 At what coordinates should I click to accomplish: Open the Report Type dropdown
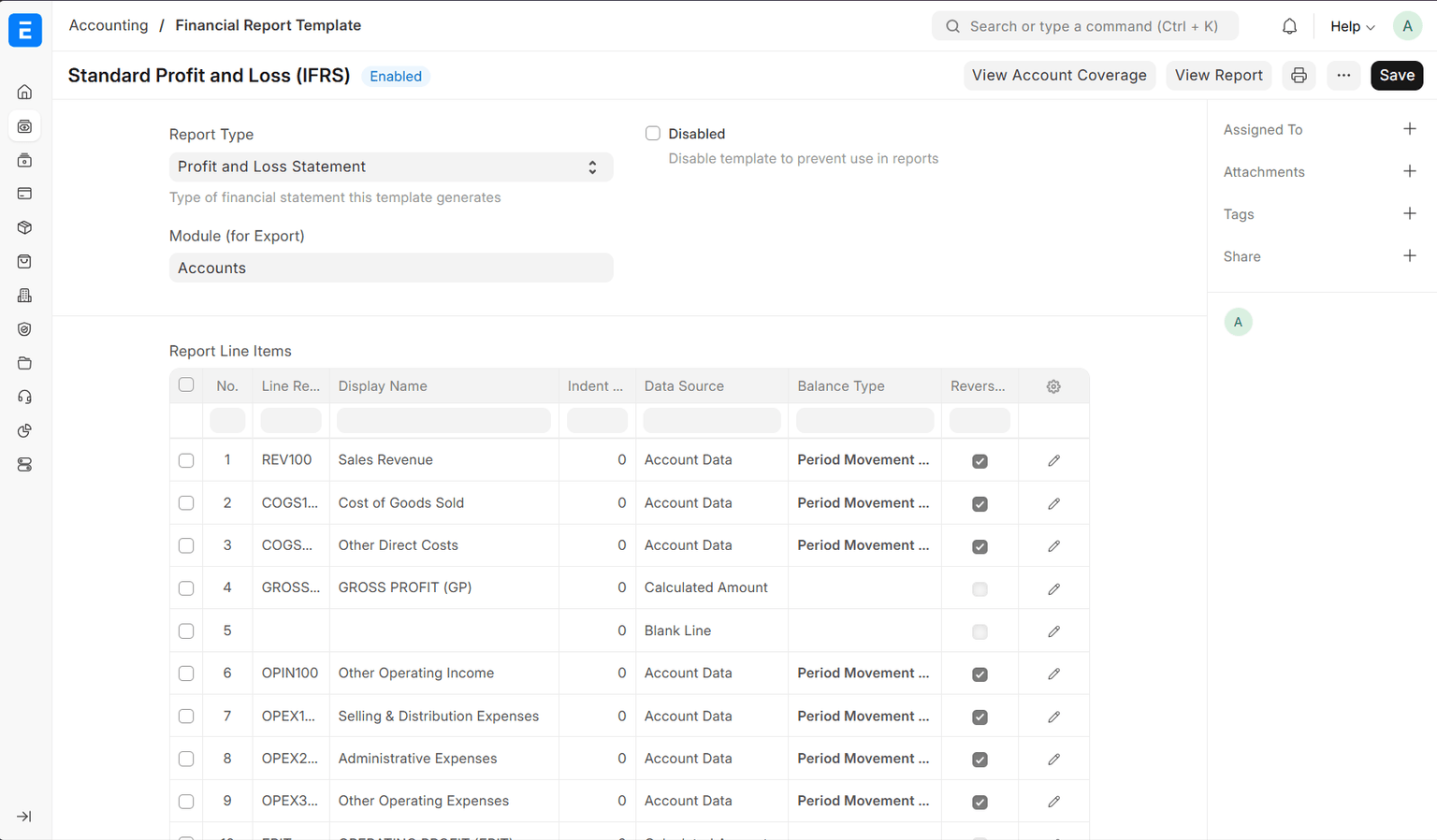(x=391, y=167)
